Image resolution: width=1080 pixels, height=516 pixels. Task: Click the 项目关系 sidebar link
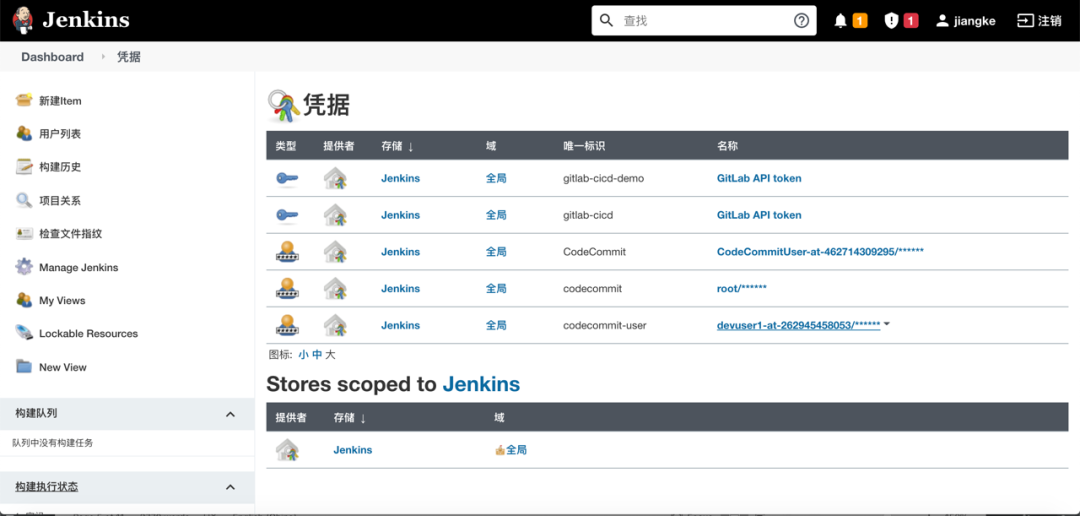pyautogui.click(x=60, y=200)
